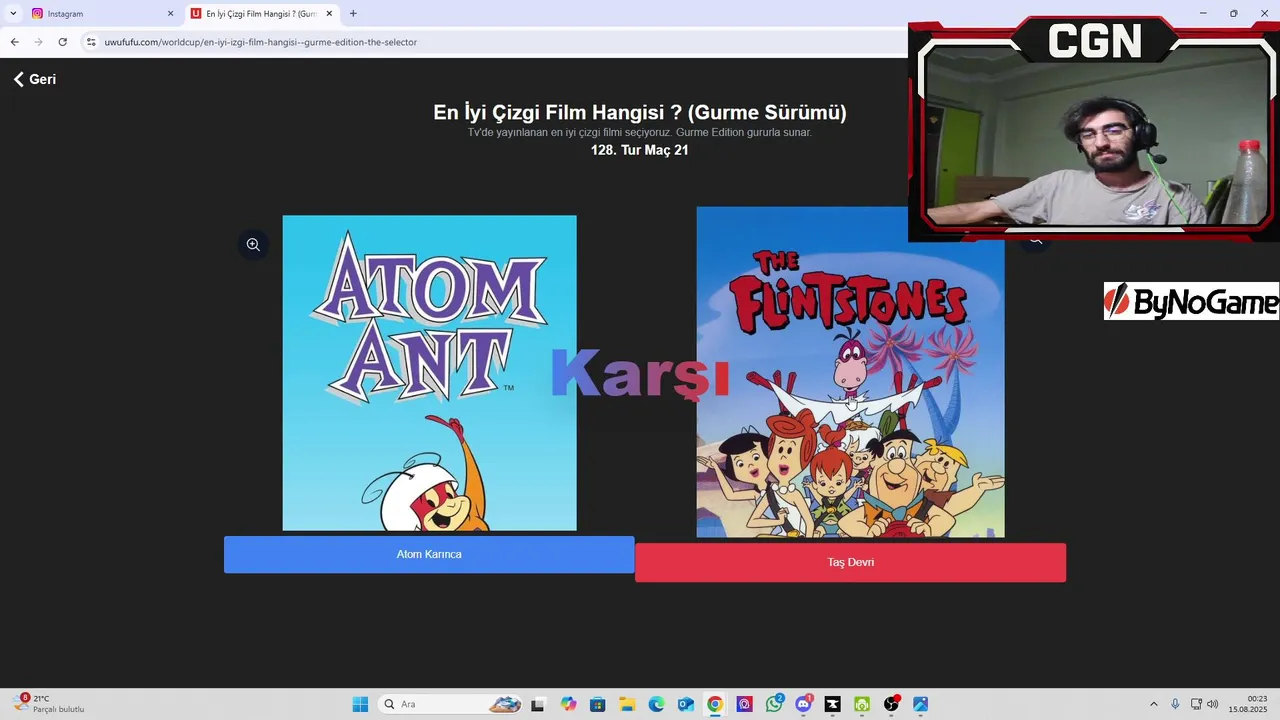The image size is (1280, 720).
Task: Open OBS Studio from taskbar
Action: 891,704
